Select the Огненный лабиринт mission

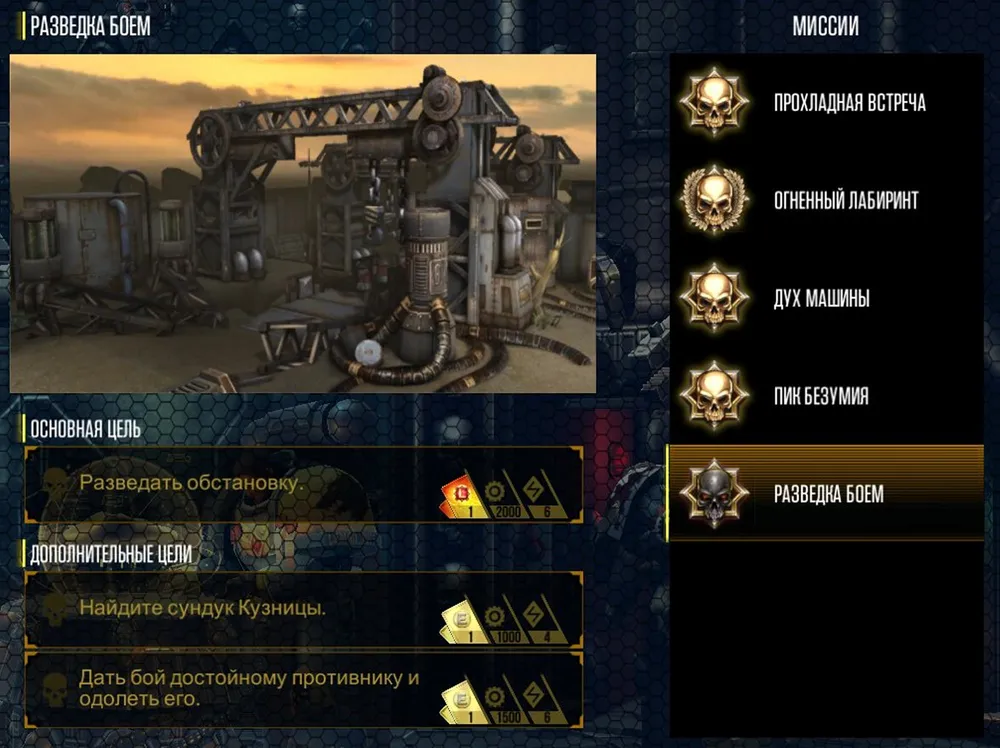[x=825, y=200]
